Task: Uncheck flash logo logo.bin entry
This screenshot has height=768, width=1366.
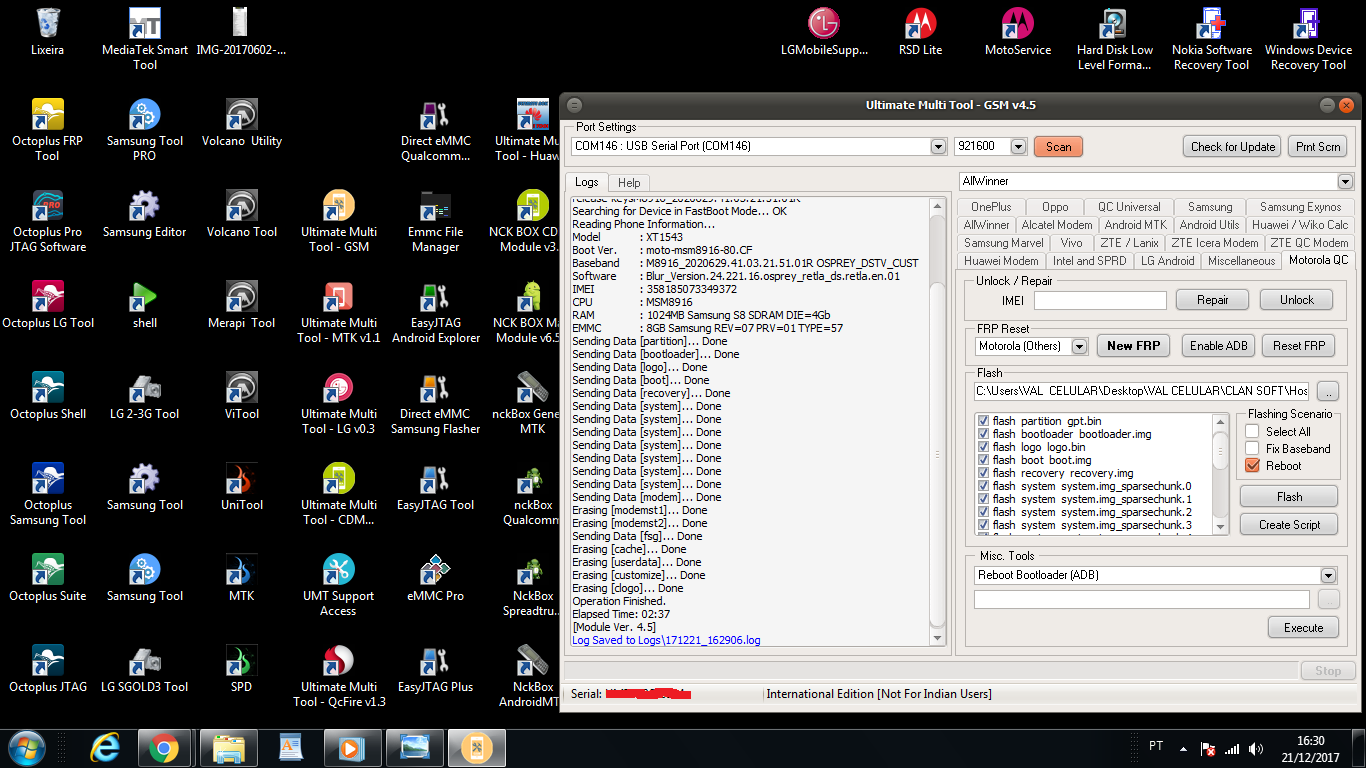Action: [984, 447]
